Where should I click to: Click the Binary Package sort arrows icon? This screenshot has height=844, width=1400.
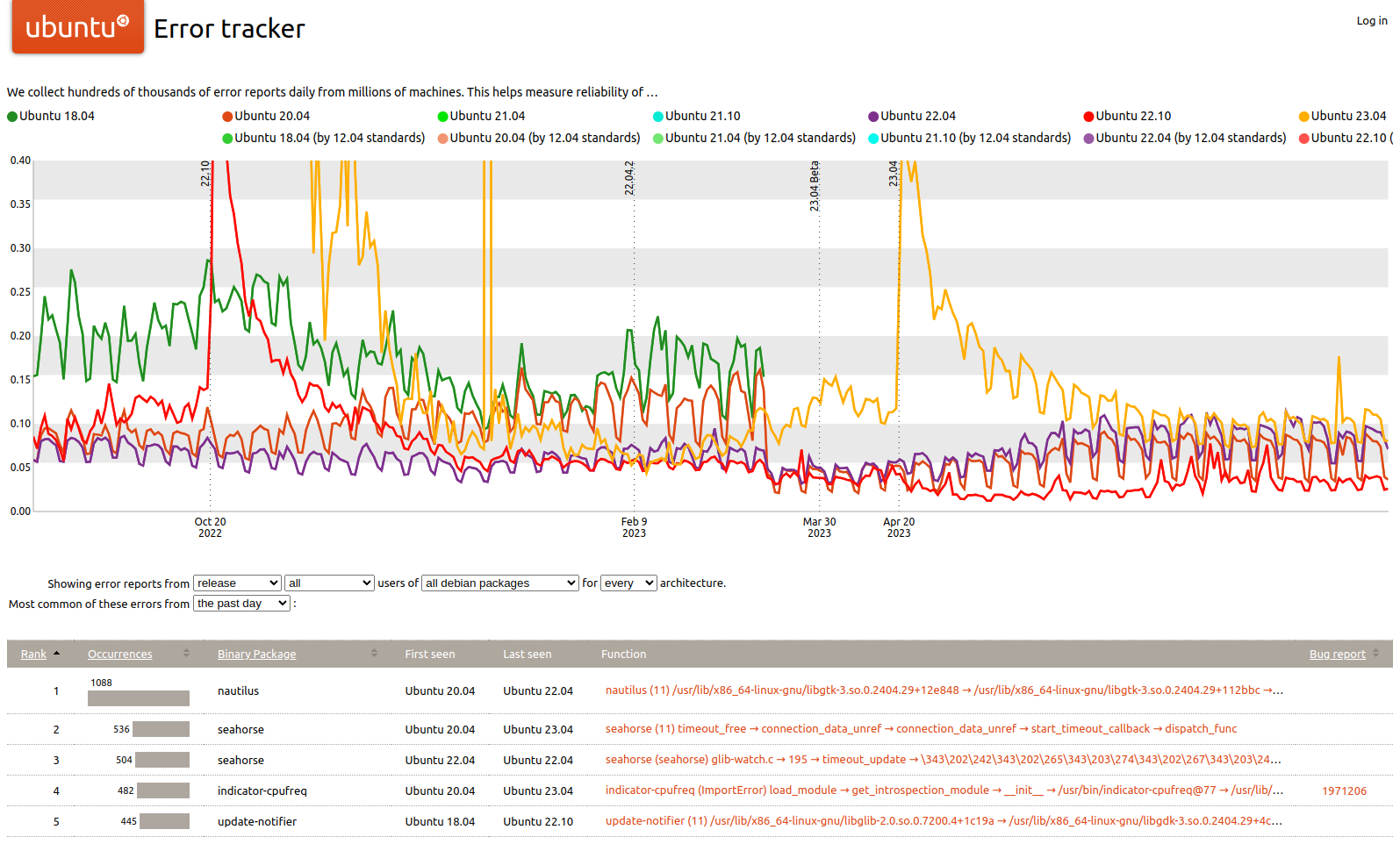pos(374,654)
